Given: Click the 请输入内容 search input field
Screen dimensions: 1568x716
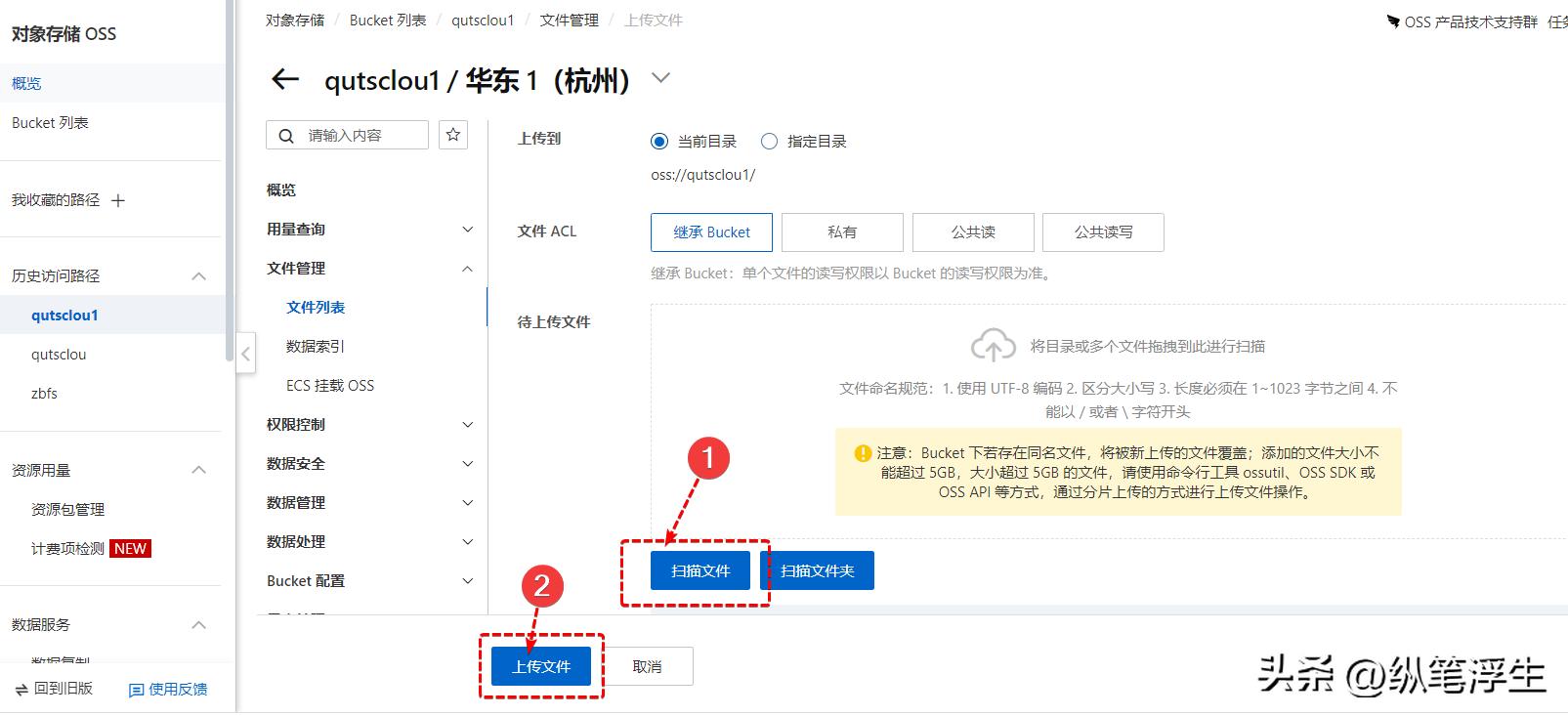Looking at the screenshot, I should [347, 135].
